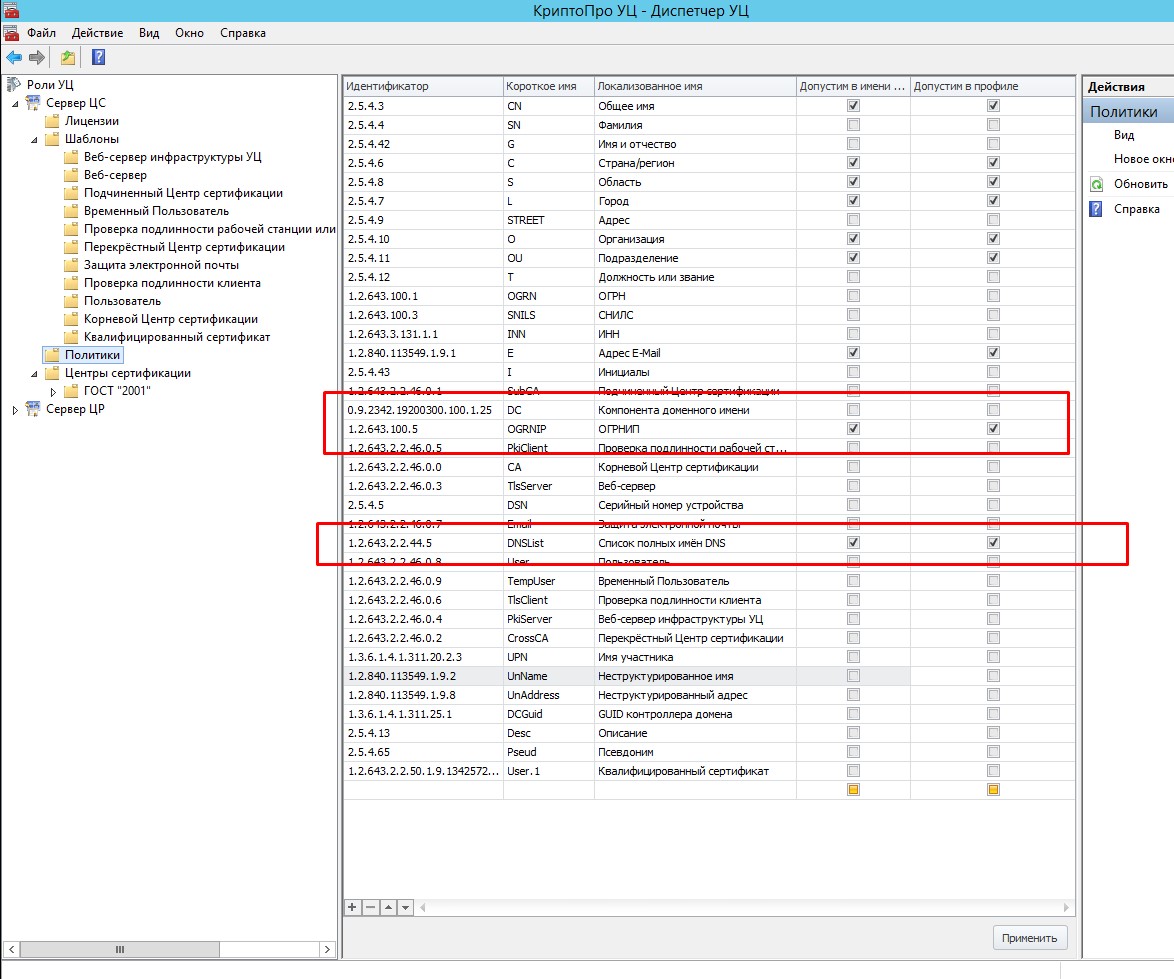Click the Корневой Центр сертификации folder icon
The height and width of the screenshot is (979, 1174).
(71, 319)
